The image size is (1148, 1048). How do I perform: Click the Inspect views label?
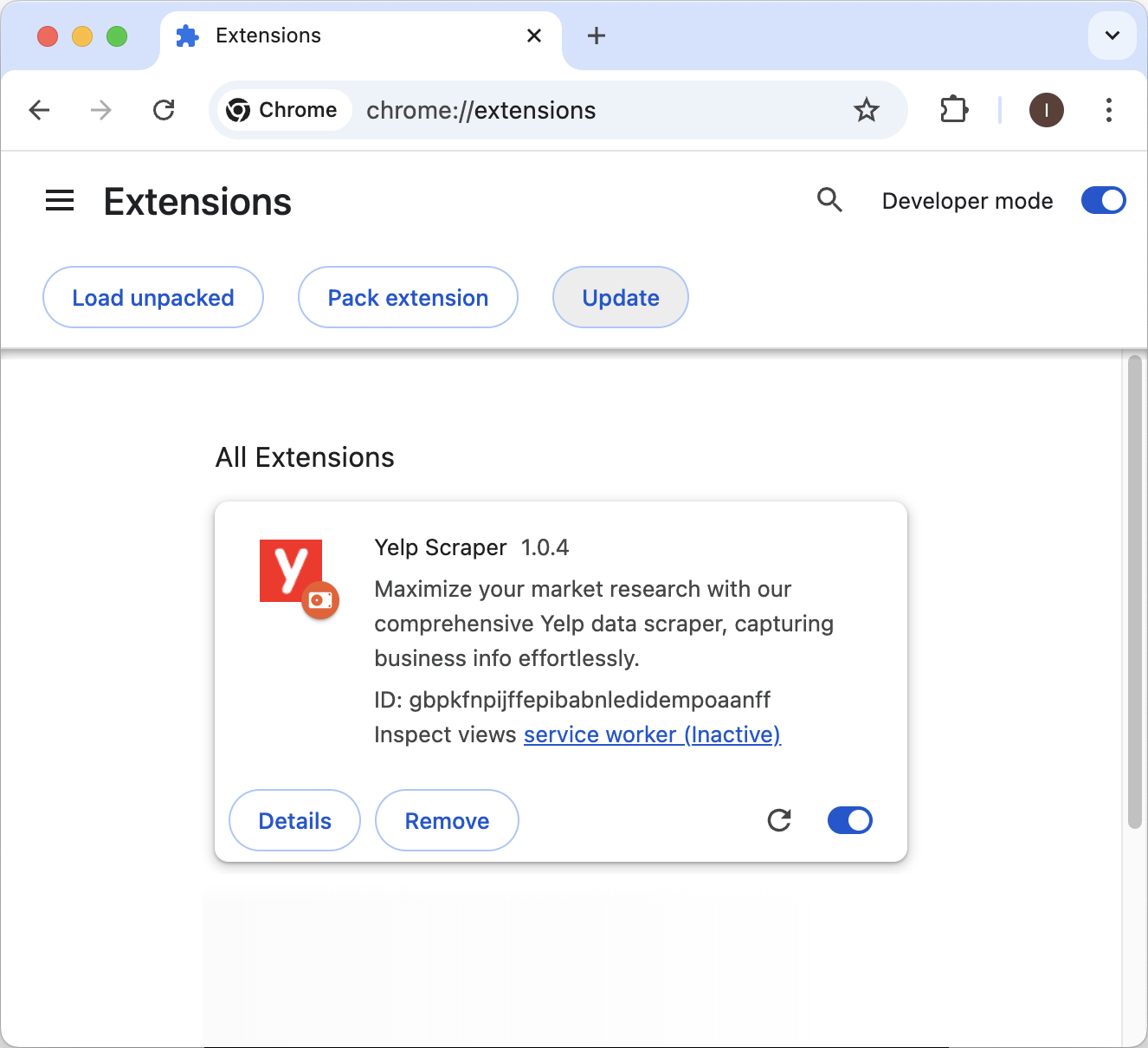tap(445, 734)
